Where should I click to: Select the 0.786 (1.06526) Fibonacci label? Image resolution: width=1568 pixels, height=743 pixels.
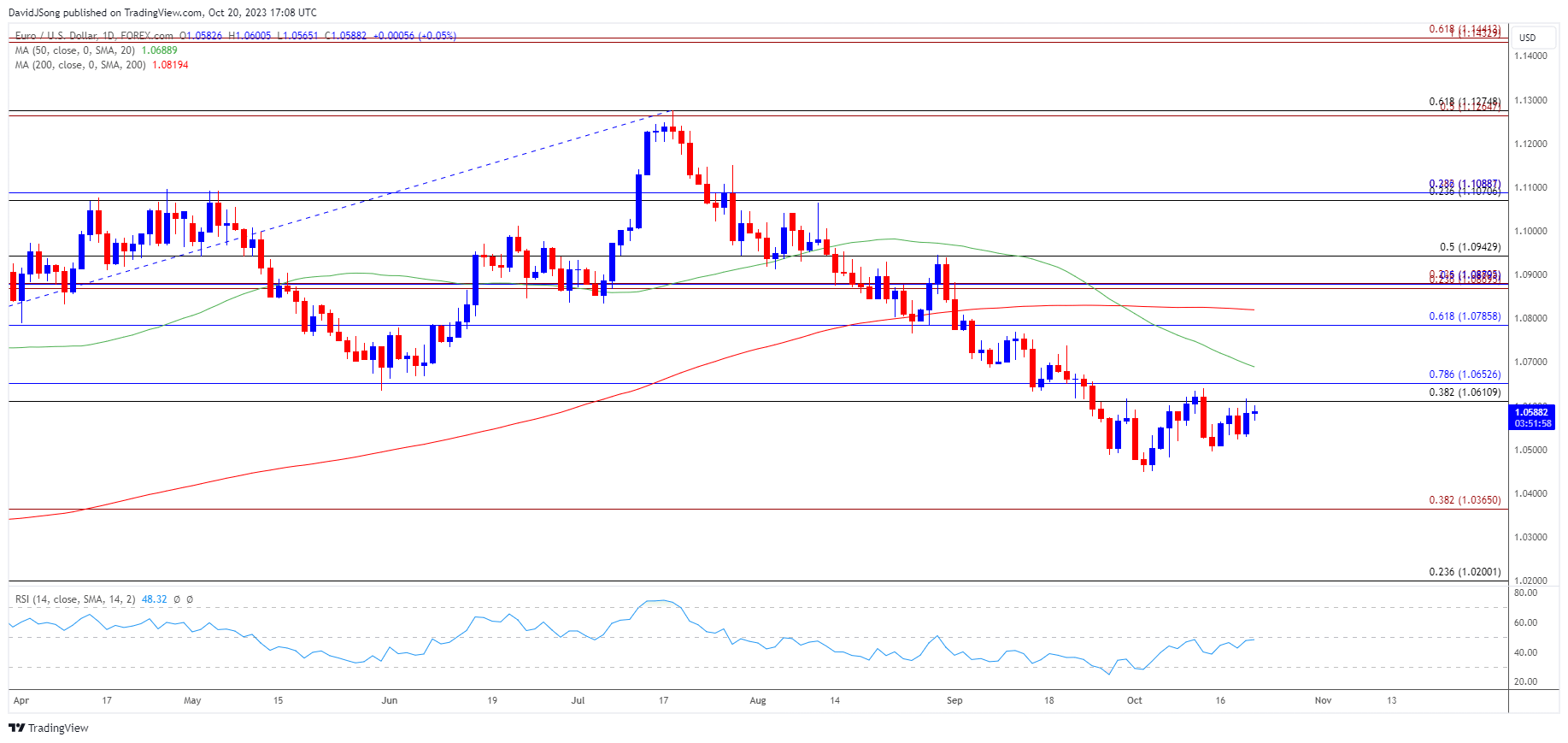coord(1465,374)
